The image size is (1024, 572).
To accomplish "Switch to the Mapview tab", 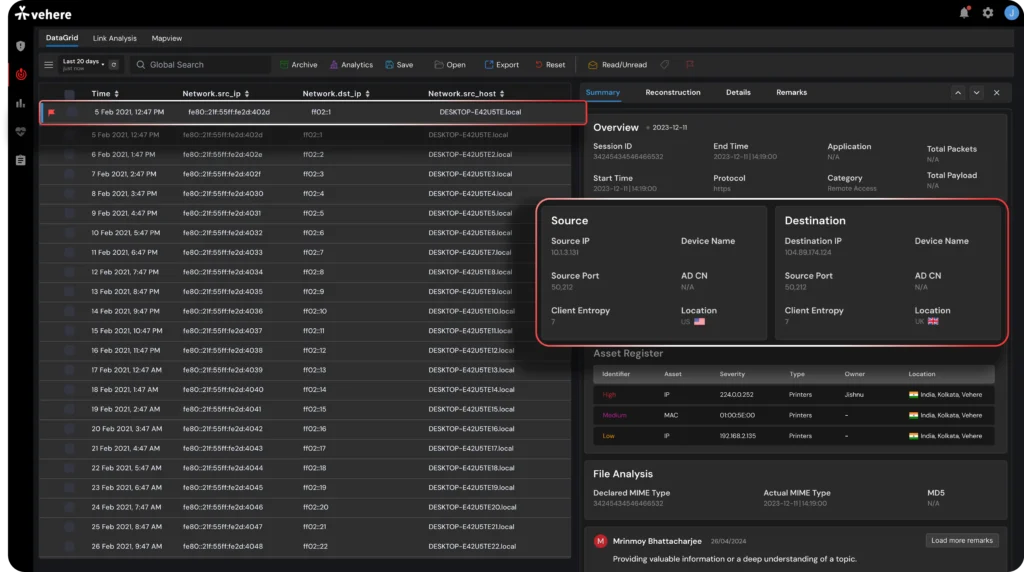I will pos(167,39).
